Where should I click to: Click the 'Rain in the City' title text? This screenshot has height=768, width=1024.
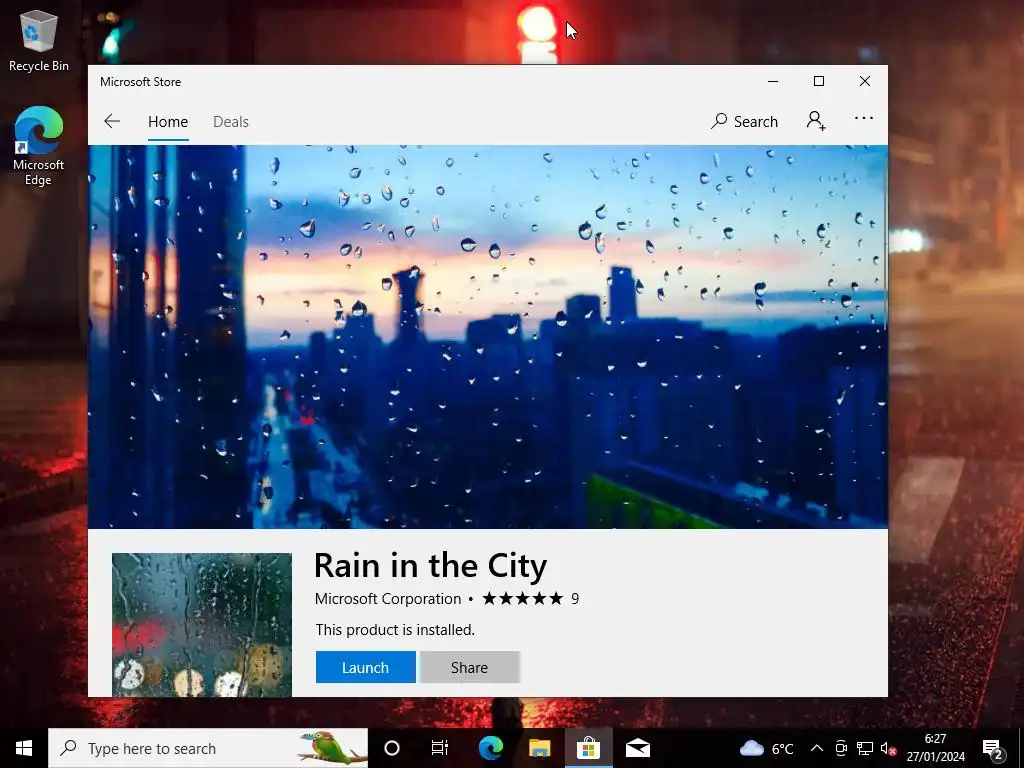pyautogui.click(x=430, y=566)
